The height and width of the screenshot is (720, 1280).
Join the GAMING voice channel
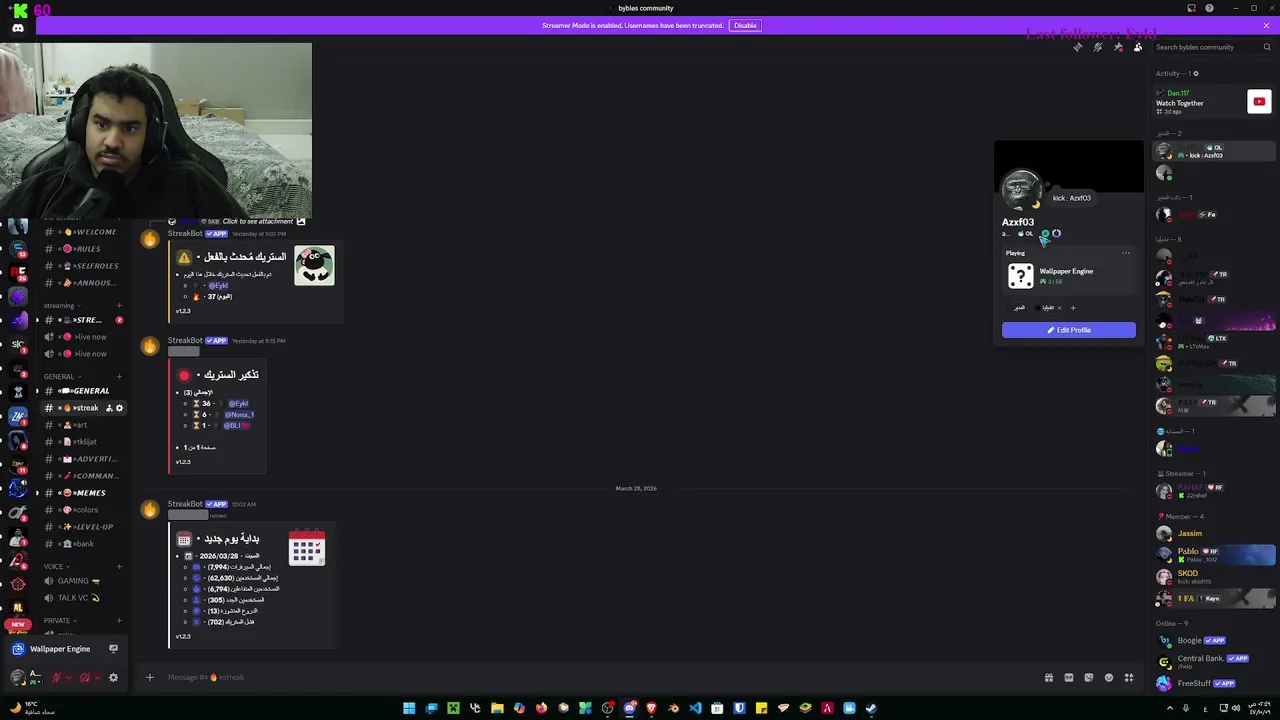coord(82,581)
